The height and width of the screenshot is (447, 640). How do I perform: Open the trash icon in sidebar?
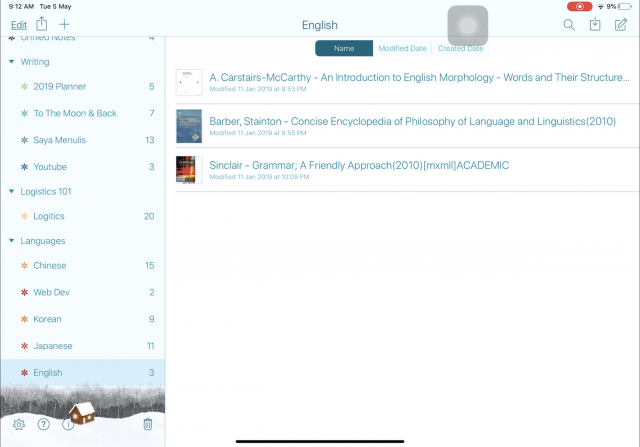[x=148, y=425]
